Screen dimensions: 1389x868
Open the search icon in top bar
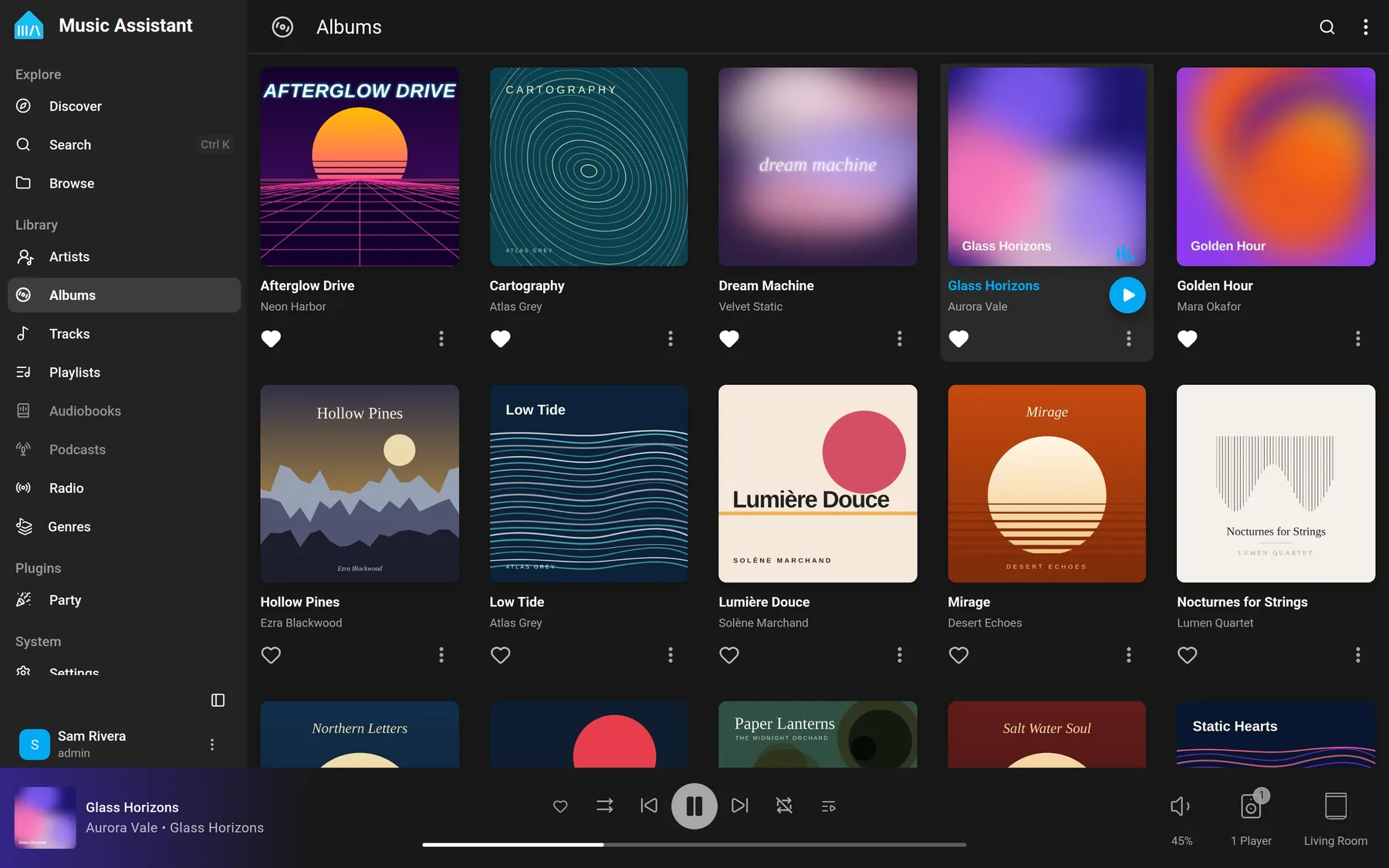[x=1326, y=27]
